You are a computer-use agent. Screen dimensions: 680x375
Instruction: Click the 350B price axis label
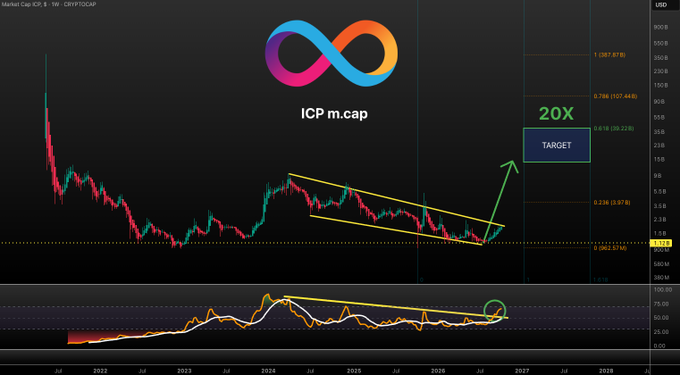point(660,57)
